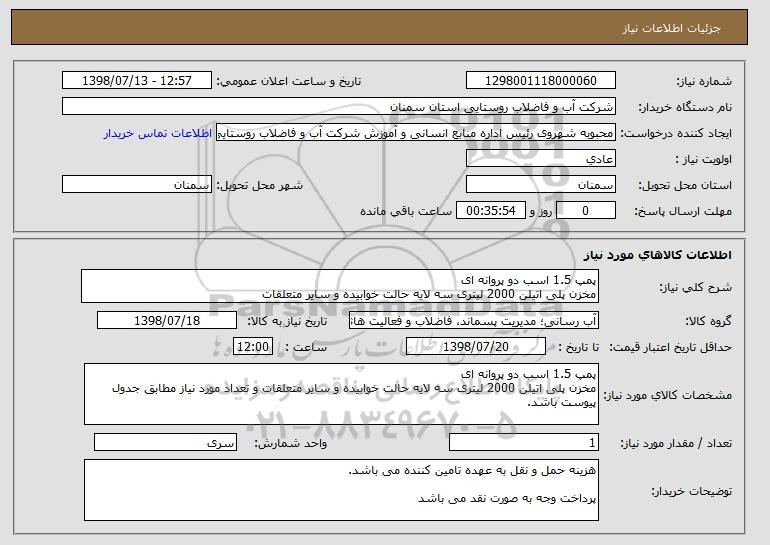Click the جزئیات اطلاعات نیاز header title
Viewport: 770px width, 545px height.
tap(671, 28)
